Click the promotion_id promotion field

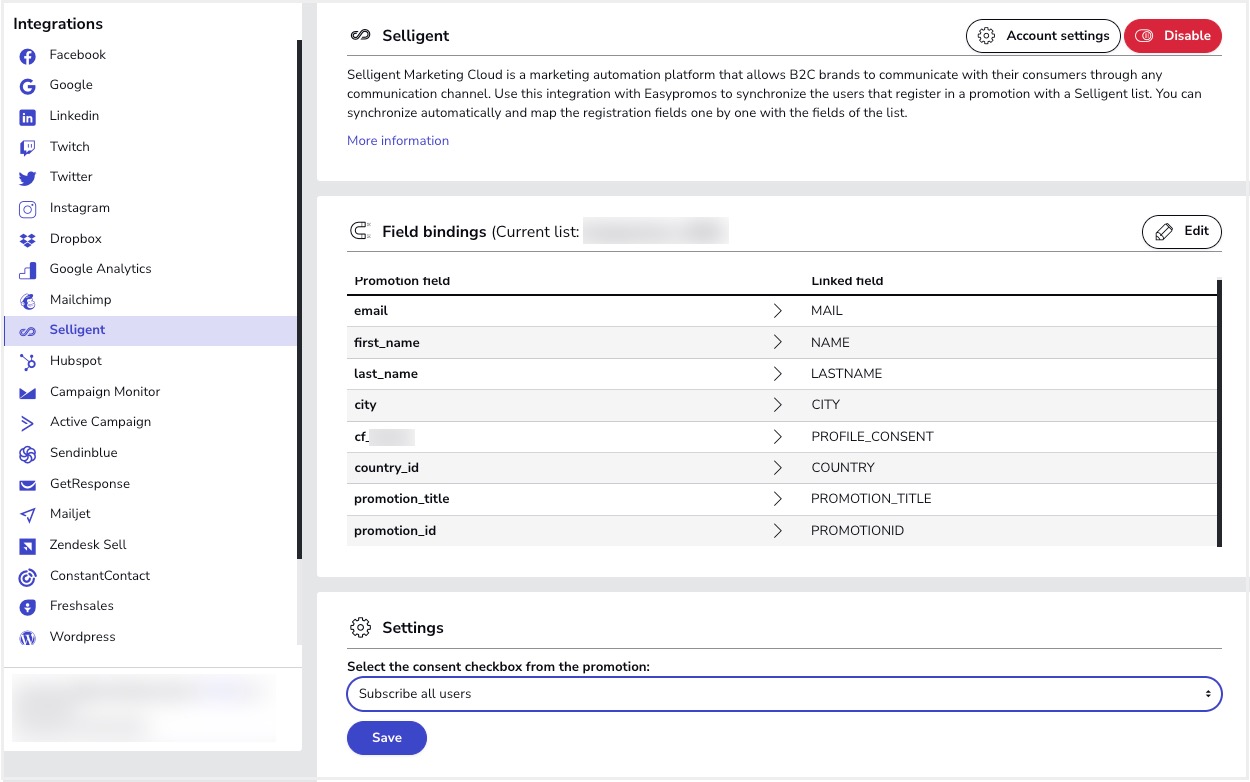(395, 531)
